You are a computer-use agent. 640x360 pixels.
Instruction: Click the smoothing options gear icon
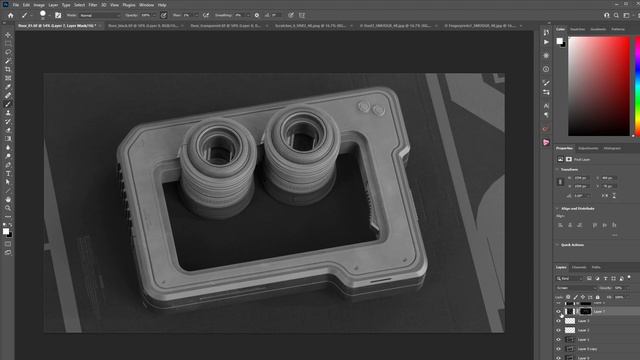point(257,16)
